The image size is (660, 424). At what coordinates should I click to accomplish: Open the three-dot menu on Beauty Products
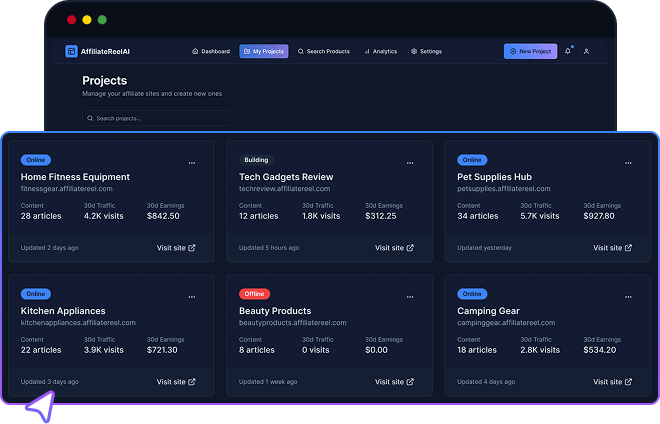[410, 296]
